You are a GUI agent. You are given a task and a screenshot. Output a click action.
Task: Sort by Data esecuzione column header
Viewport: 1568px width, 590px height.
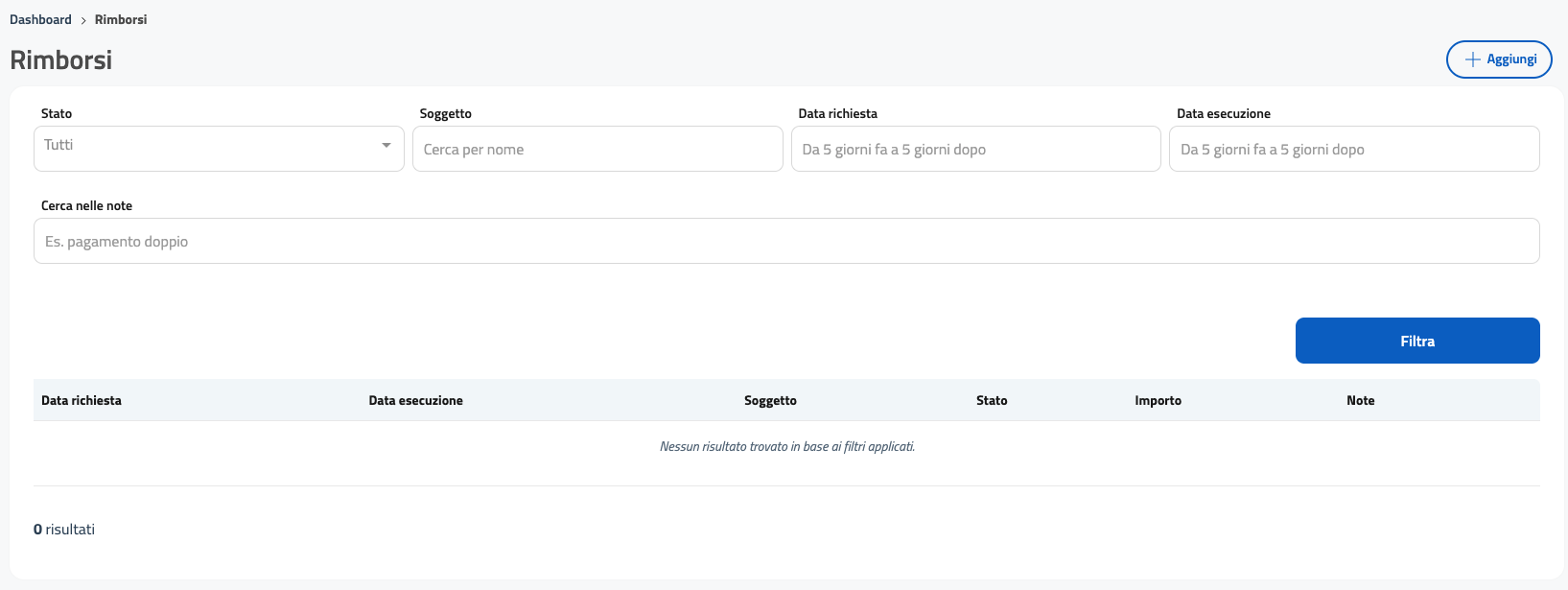coord(415,401)
